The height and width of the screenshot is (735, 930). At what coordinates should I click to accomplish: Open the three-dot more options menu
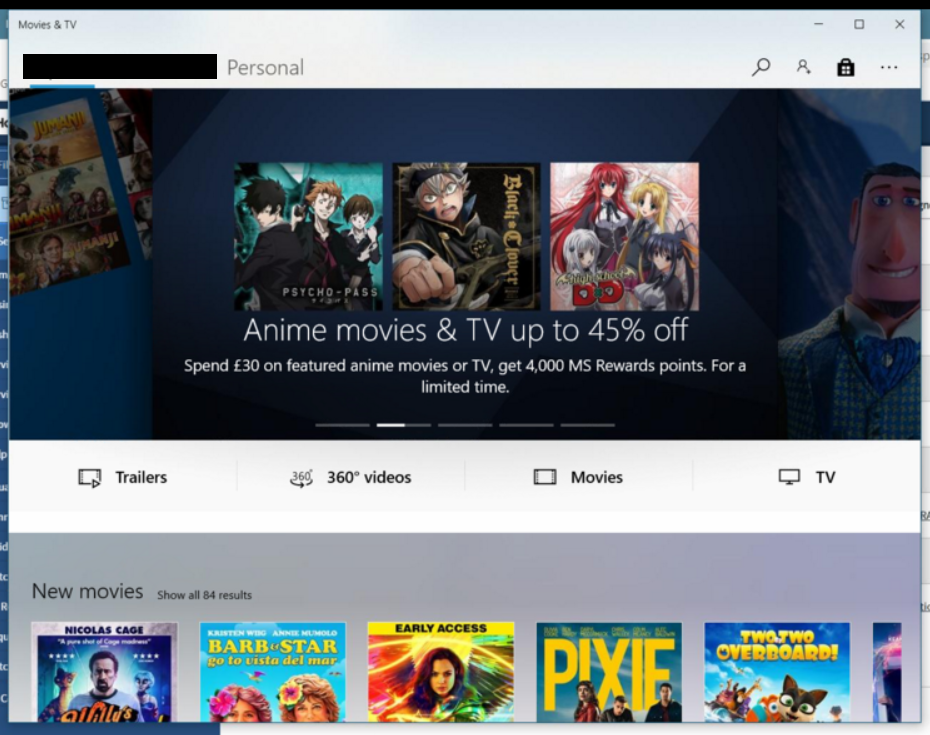(x=888, y=68)
